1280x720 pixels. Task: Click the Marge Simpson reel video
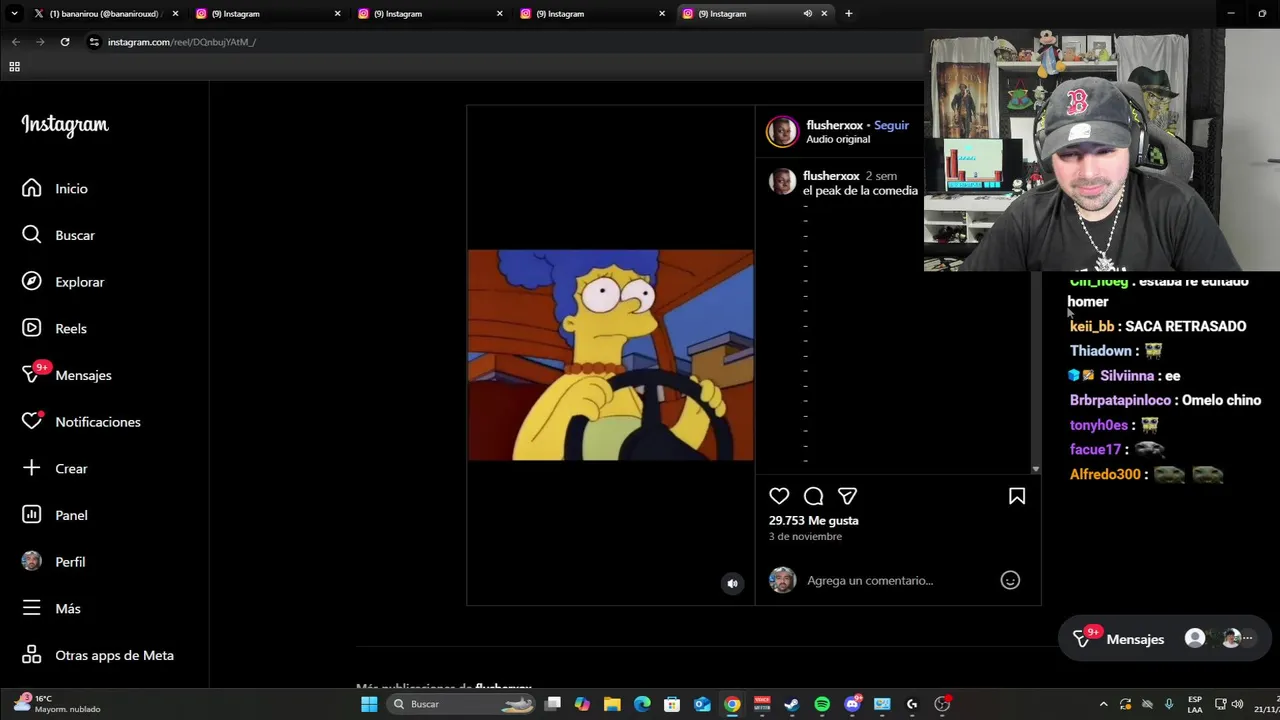pyautogui.click(x=611, y=355)
